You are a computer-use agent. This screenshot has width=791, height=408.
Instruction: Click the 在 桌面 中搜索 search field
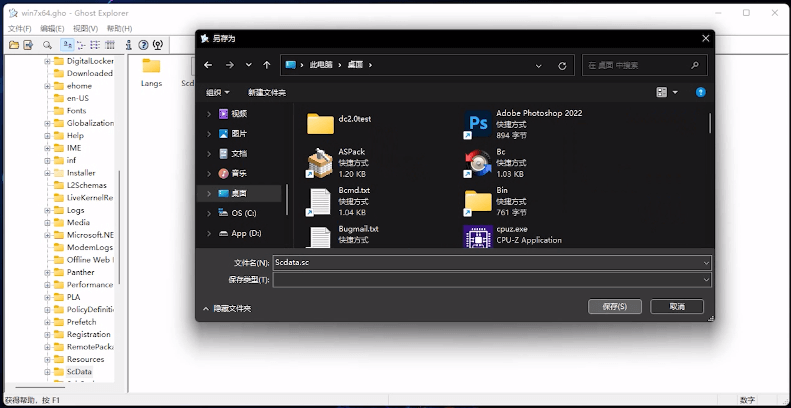(645, 66)
